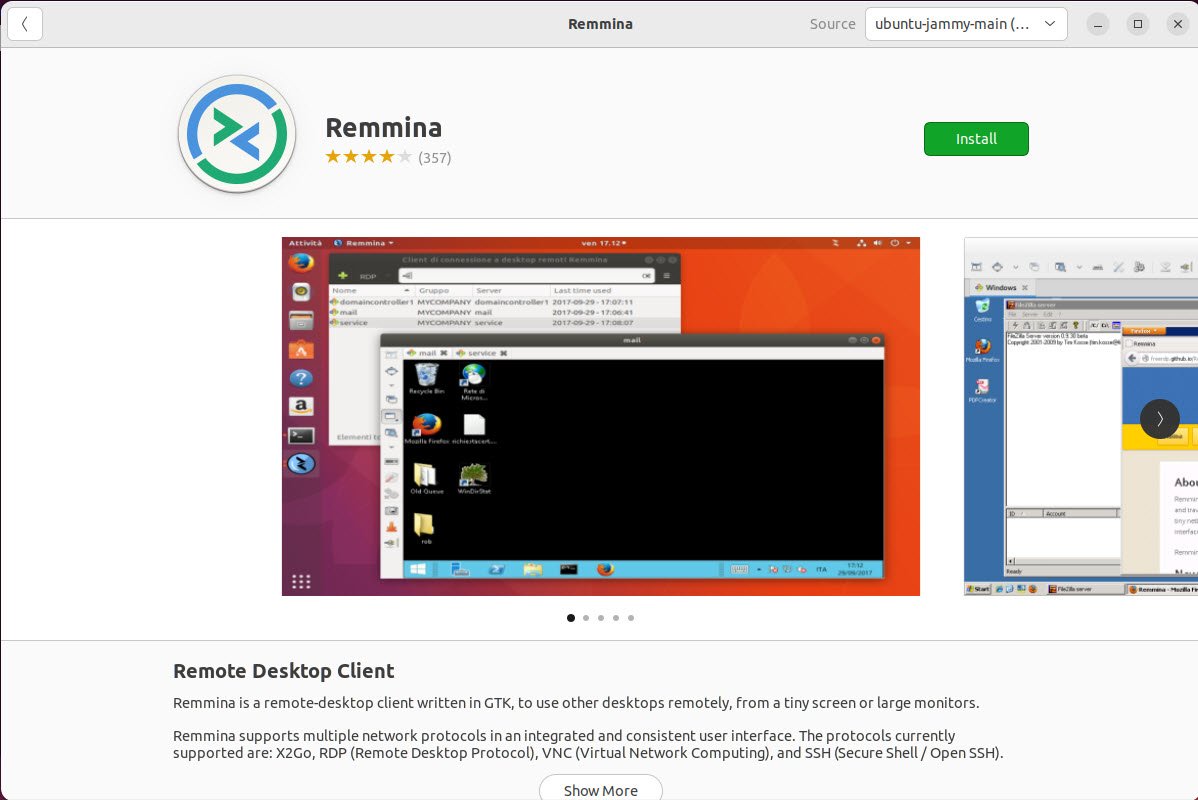Click the back arrow to return to the app list

point(25,24)
